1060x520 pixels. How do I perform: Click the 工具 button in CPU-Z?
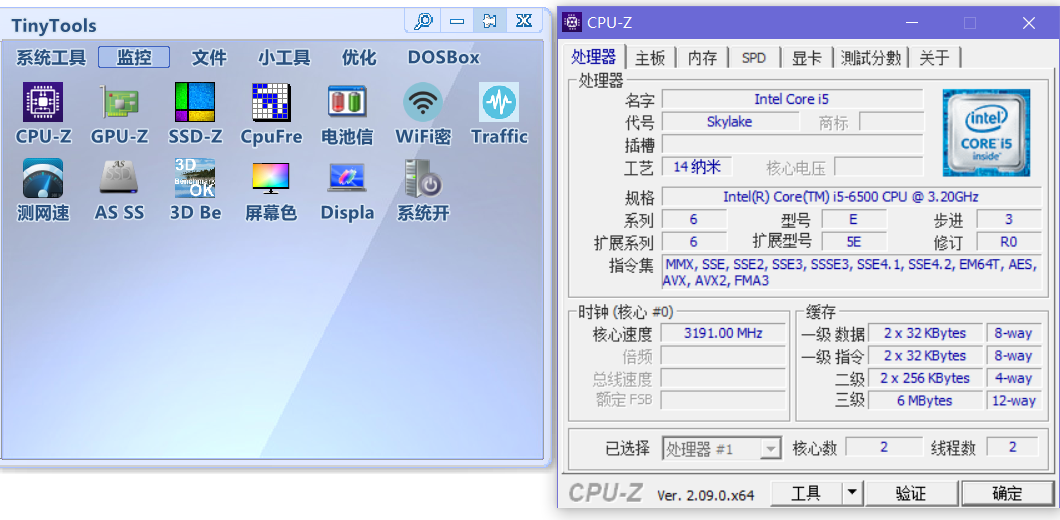[x=806, y=493]
